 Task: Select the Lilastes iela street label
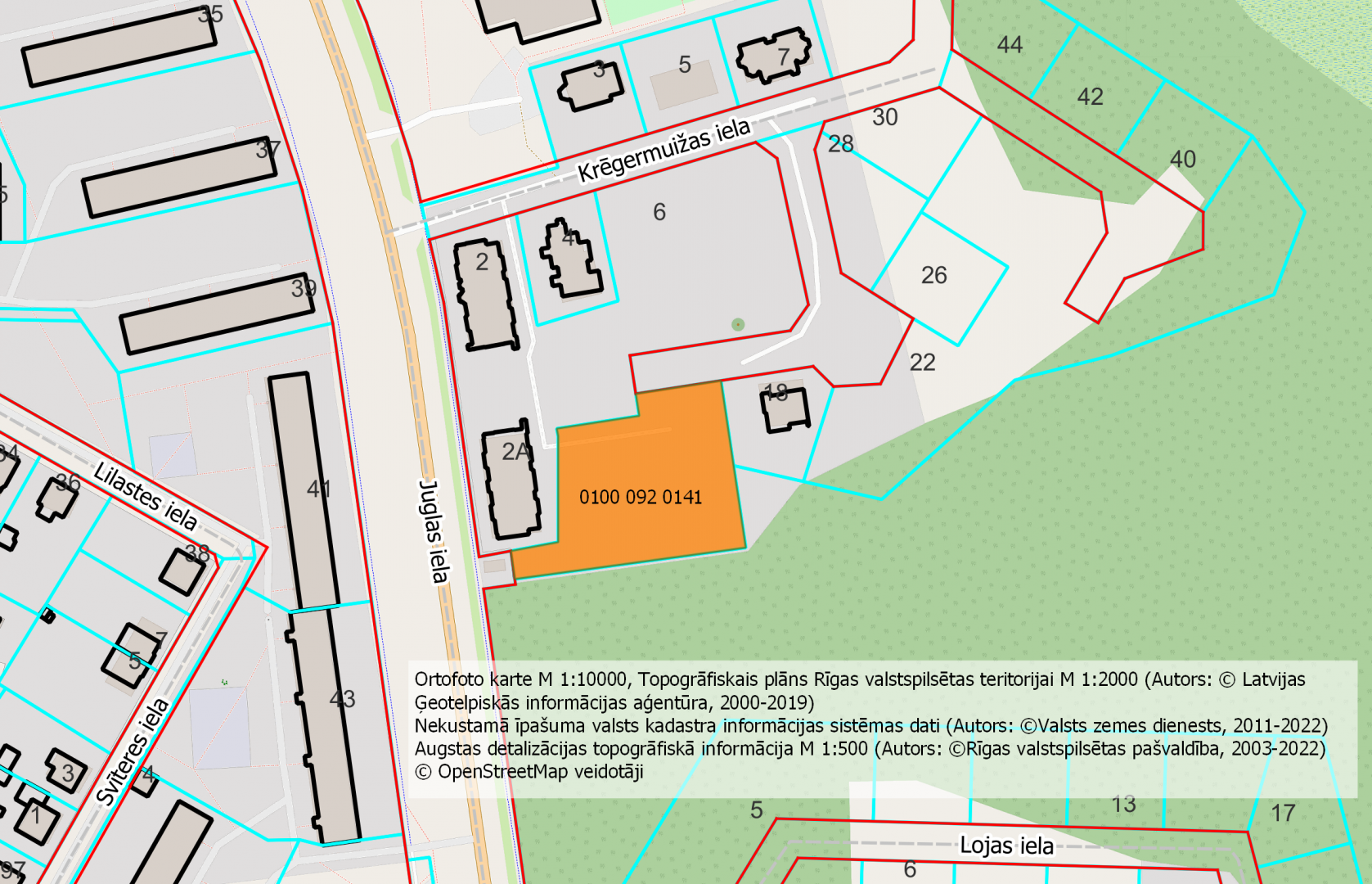(x=146, y=496)
